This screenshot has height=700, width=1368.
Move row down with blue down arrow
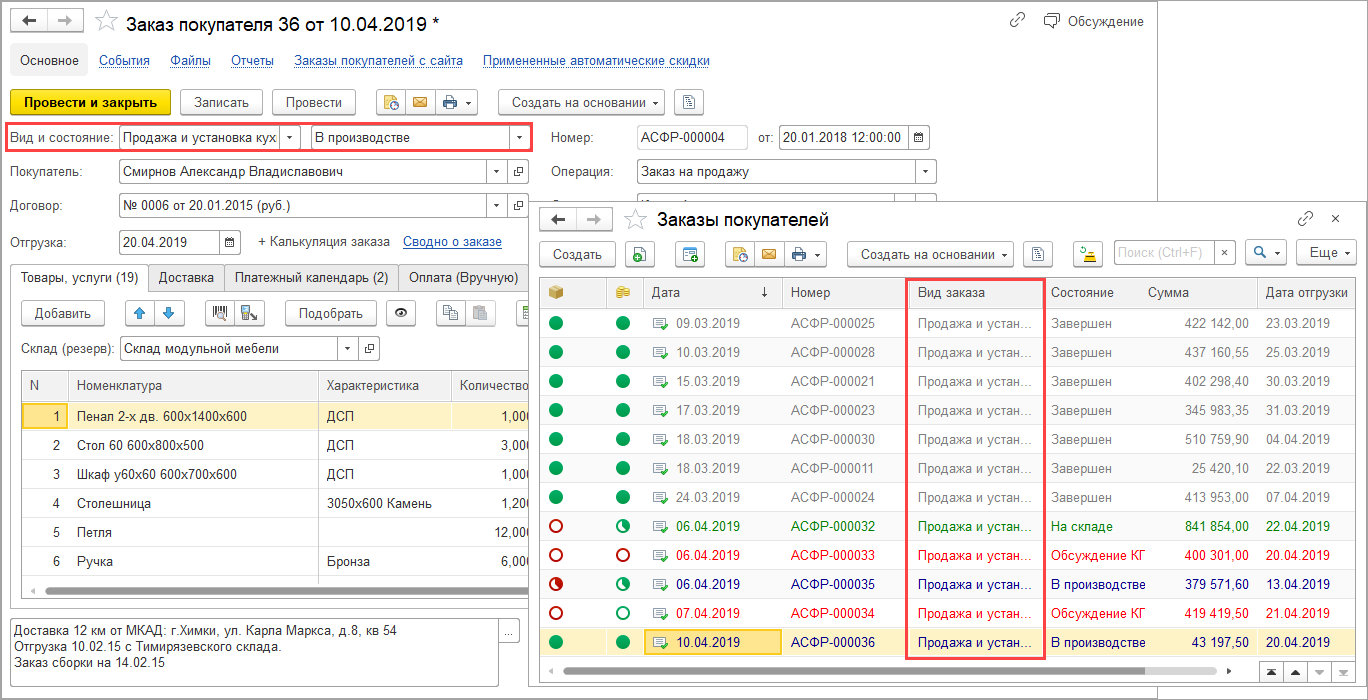click(x=168, y=313)
